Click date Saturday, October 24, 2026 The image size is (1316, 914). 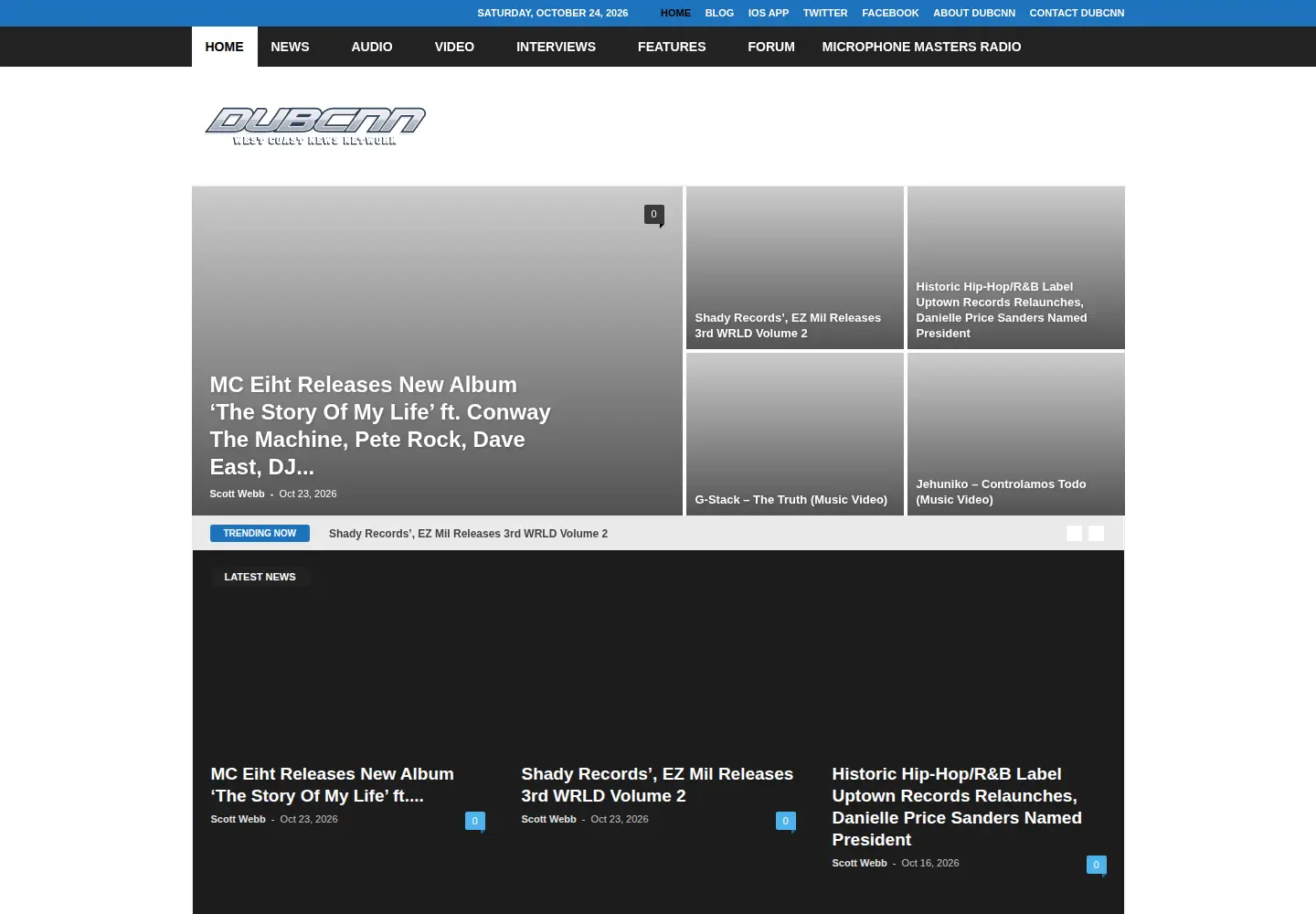pos(552,13)
